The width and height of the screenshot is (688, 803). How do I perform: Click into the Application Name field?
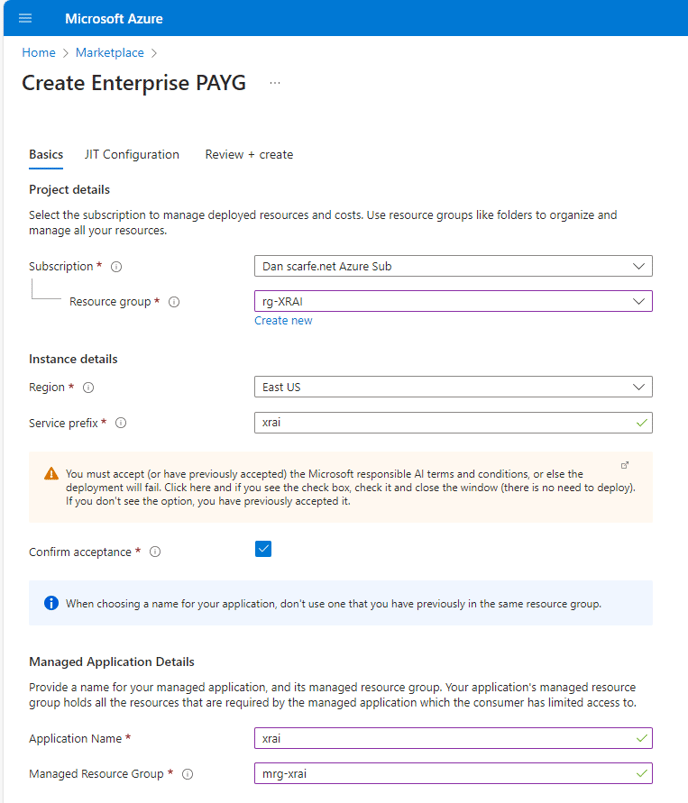453,738
